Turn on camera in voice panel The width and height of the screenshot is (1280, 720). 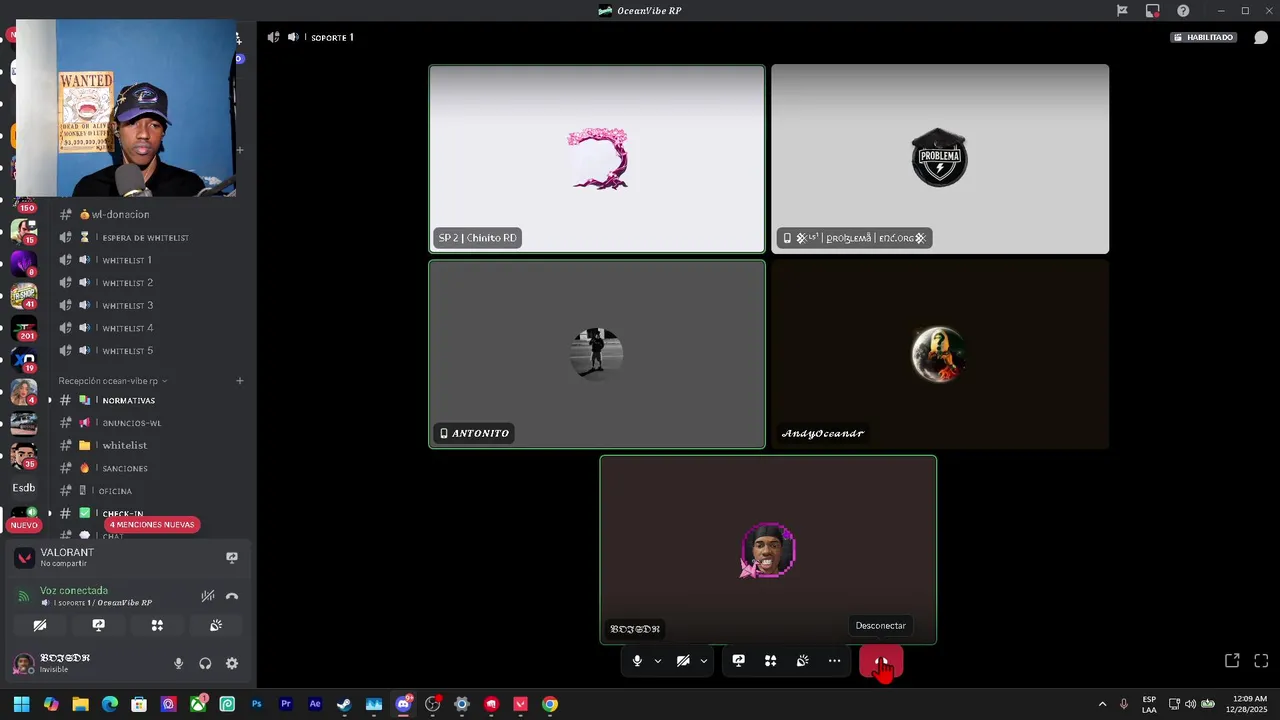point(40,625)
